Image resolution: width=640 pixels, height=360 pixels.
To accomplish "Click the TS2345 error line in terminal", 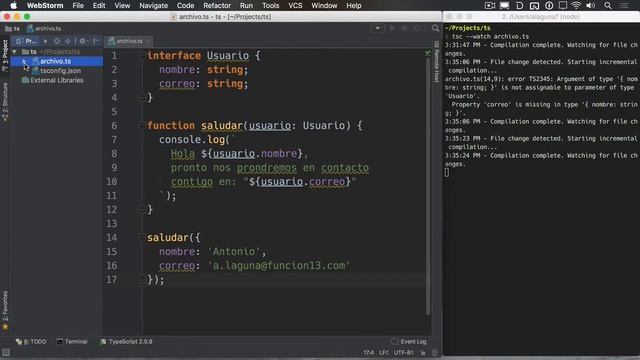I will pos(541,88).
